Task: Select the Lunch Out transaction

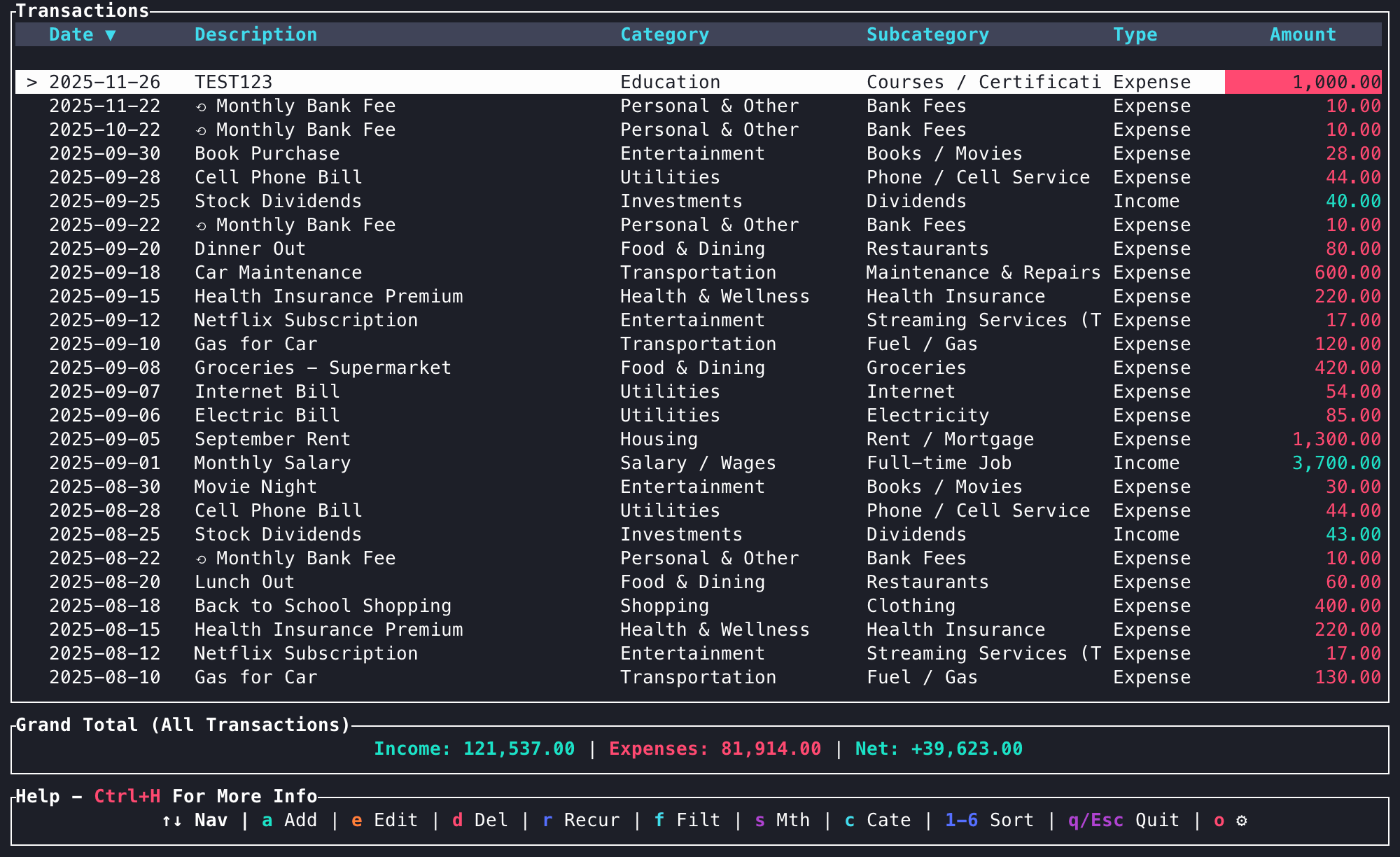Action: pos(699,582)
